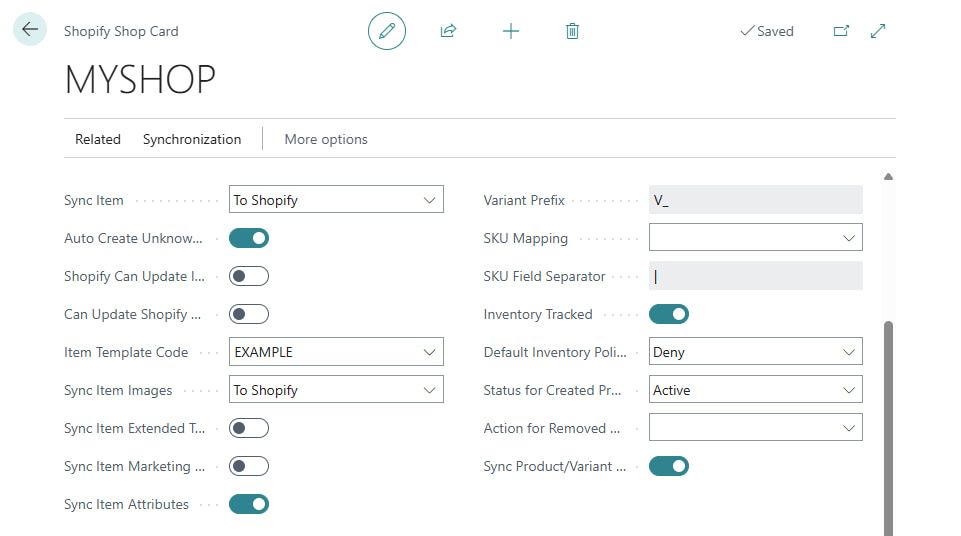The height and width of the screenshot is (536, 961).
Task: Click the Item Template Code label
Action: pos(126,352)
